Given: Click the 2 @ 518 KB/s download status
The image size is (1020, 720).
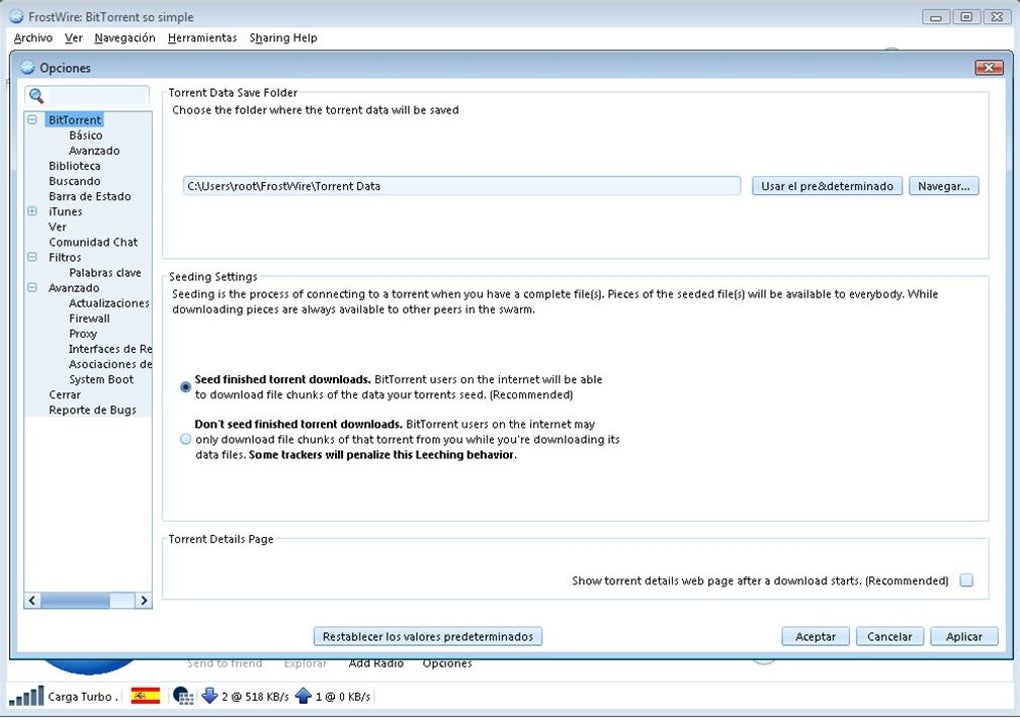Looking at the screenshot, I should coord(255,696).
